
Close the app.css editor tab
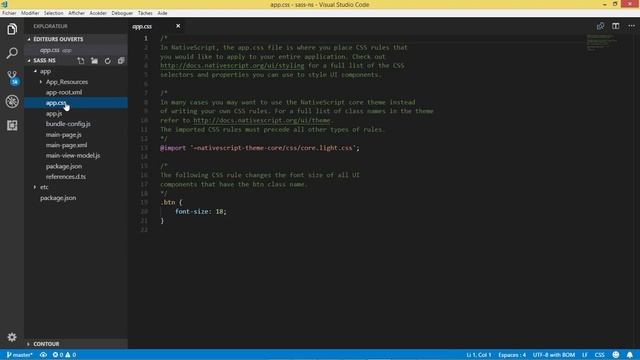point(178,26)
